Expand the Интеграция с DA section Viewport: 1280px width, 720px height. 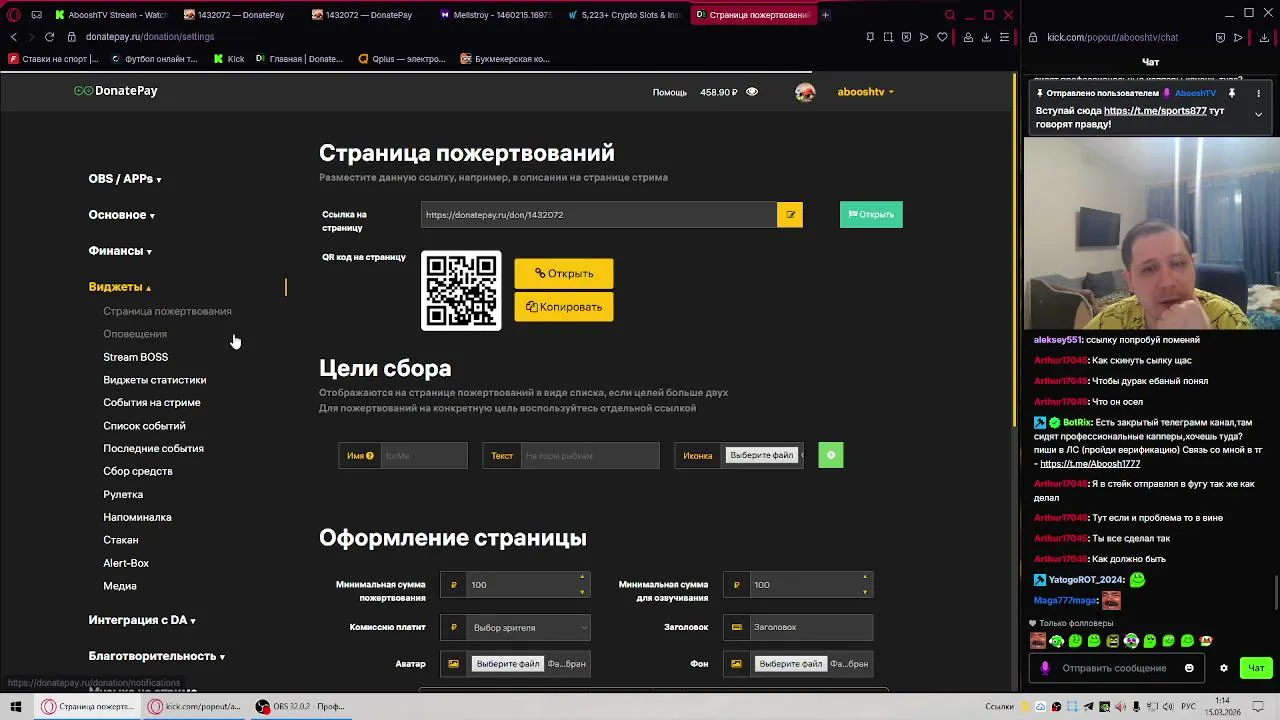tap(142, 620)
